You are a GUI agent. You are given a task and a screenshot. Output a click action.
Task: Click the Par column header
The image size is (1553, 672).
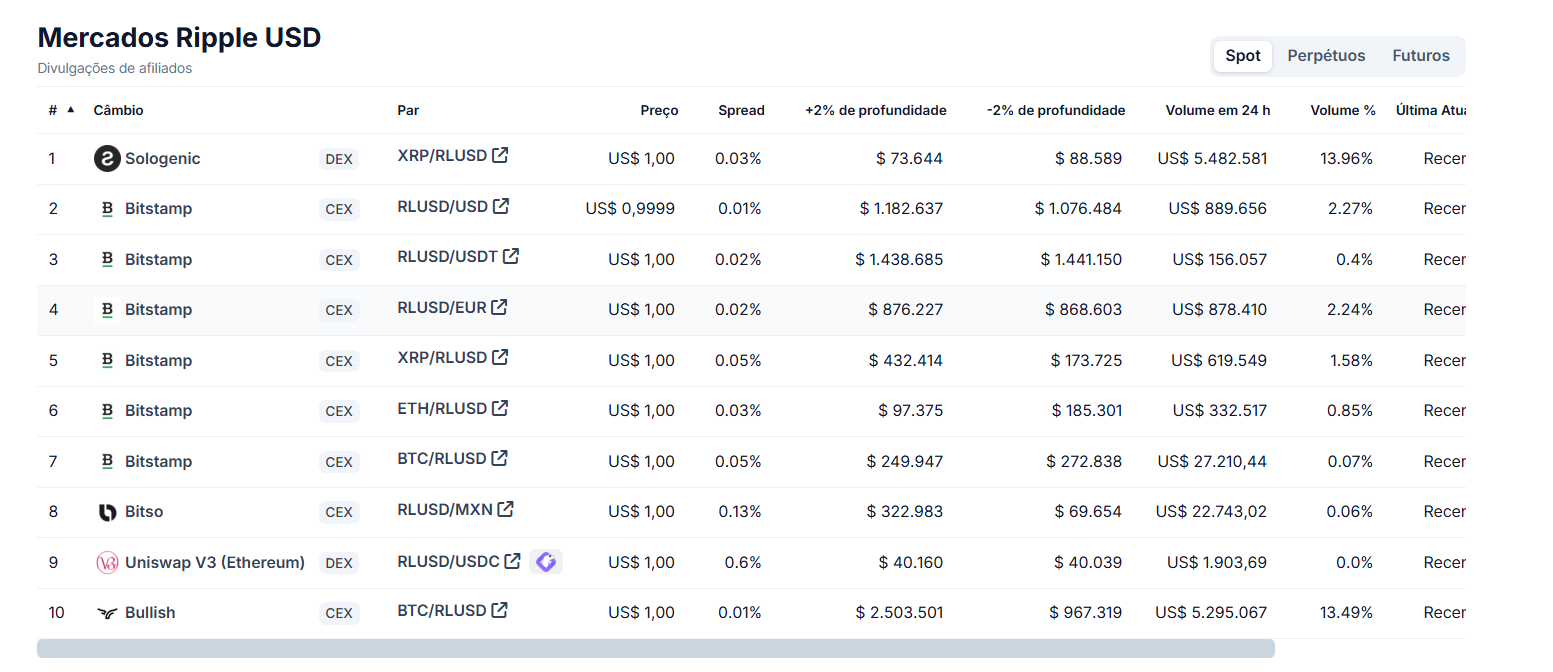tap(408, 110)
